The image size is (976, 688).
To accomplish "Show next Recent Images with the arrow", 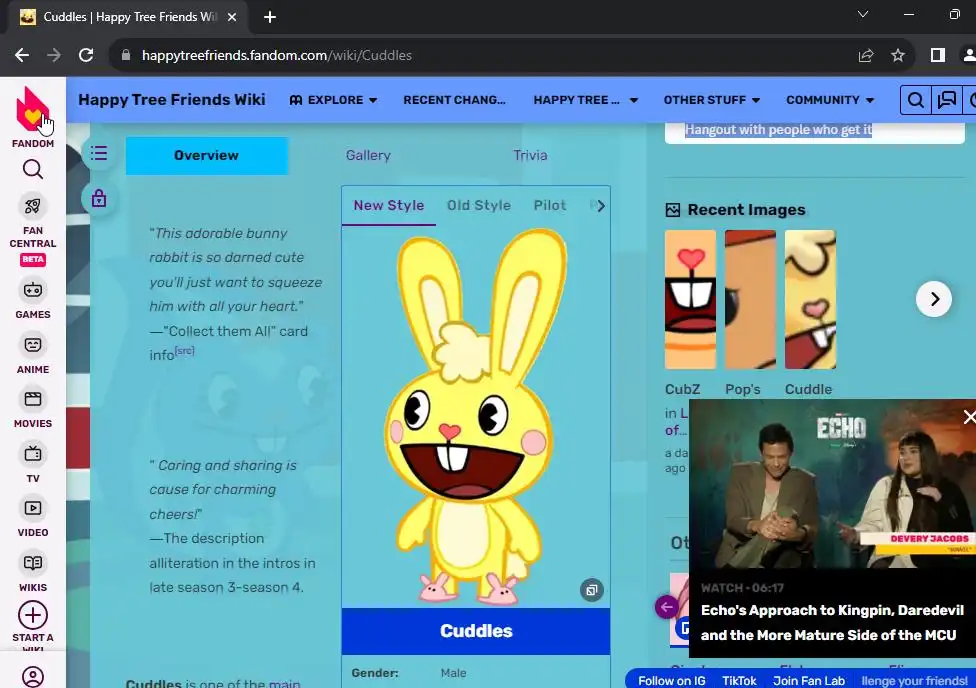I will (934, 299).
